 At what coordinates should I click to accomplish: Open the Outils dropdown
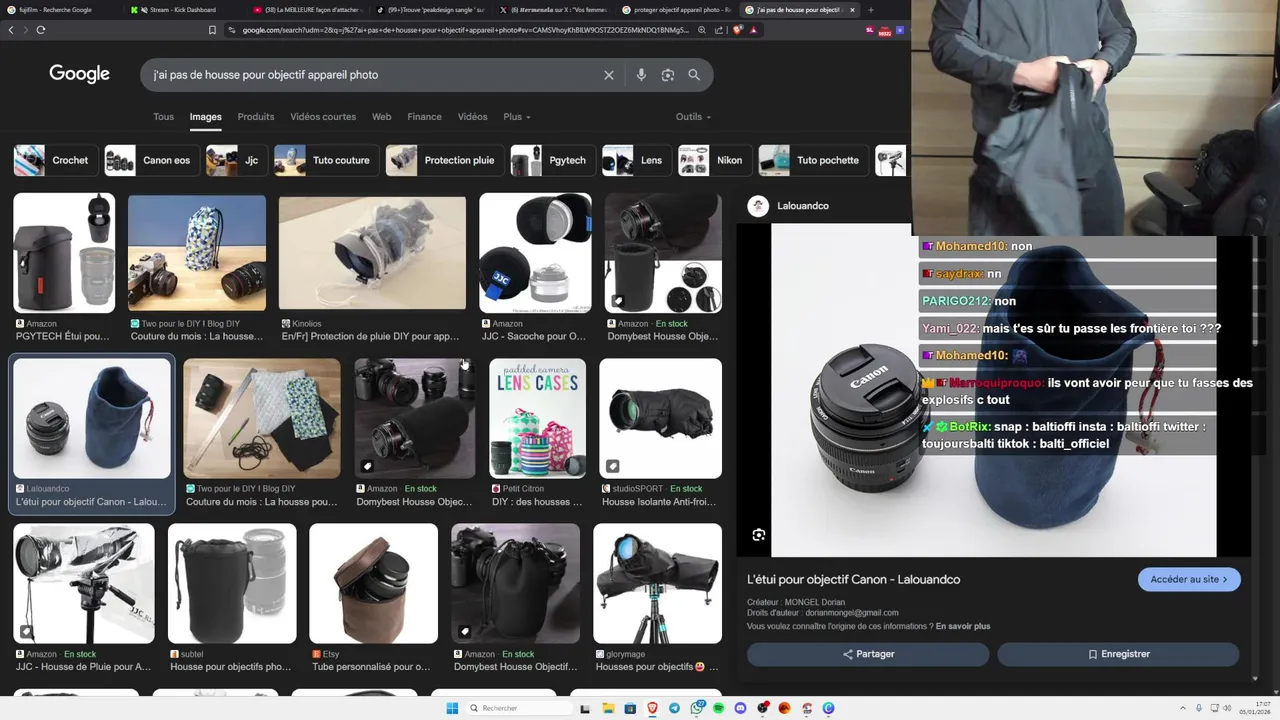pyautogui.click(x=693, y=117)
